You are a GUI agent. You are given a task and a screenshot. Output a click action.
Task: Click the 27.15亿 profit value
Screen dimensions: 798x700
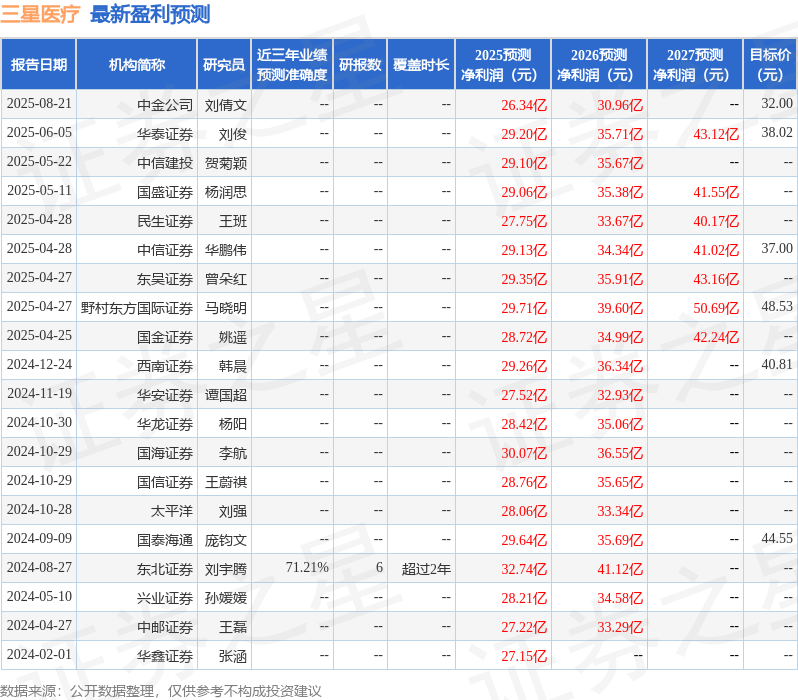[524, 657]
